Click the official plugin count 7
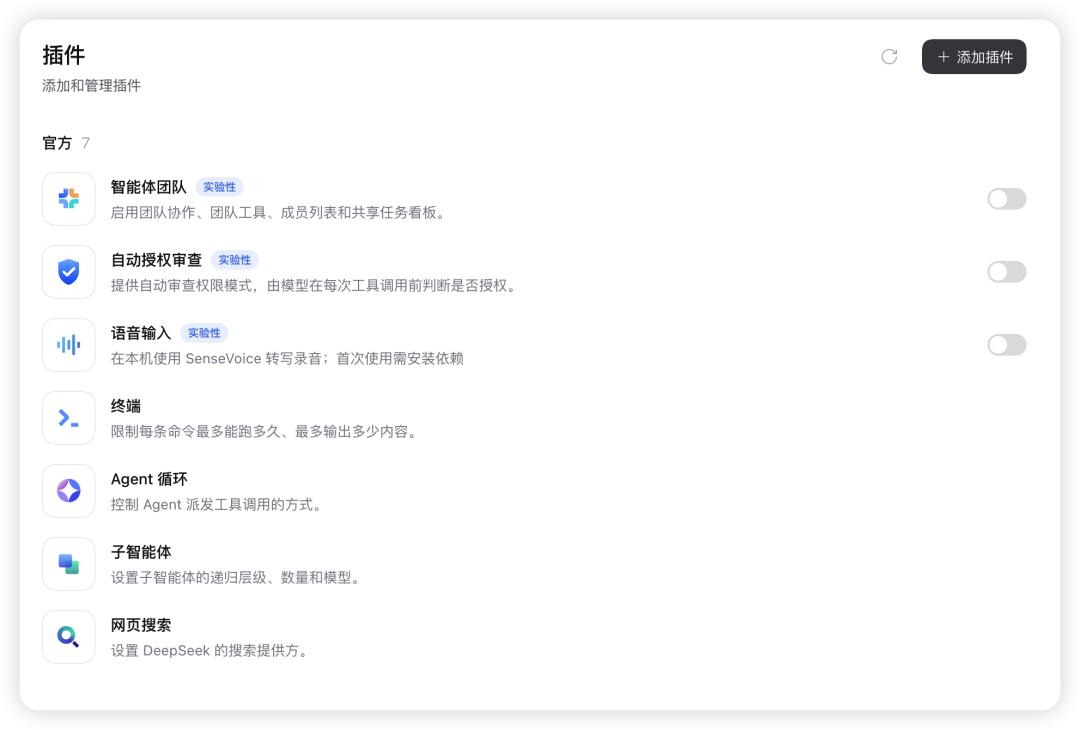This screenshot has height=730, width=1080. pos(85,143)
